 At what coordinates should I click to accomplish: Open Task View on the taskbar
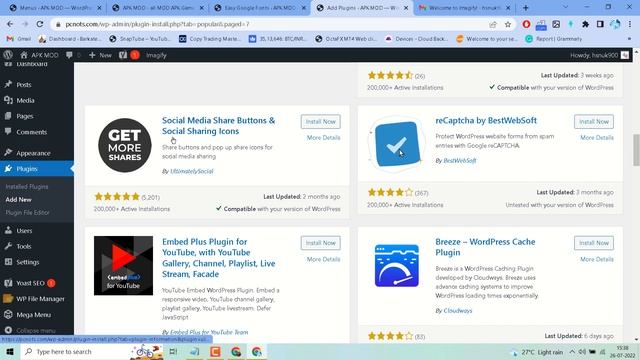point(173,351)
